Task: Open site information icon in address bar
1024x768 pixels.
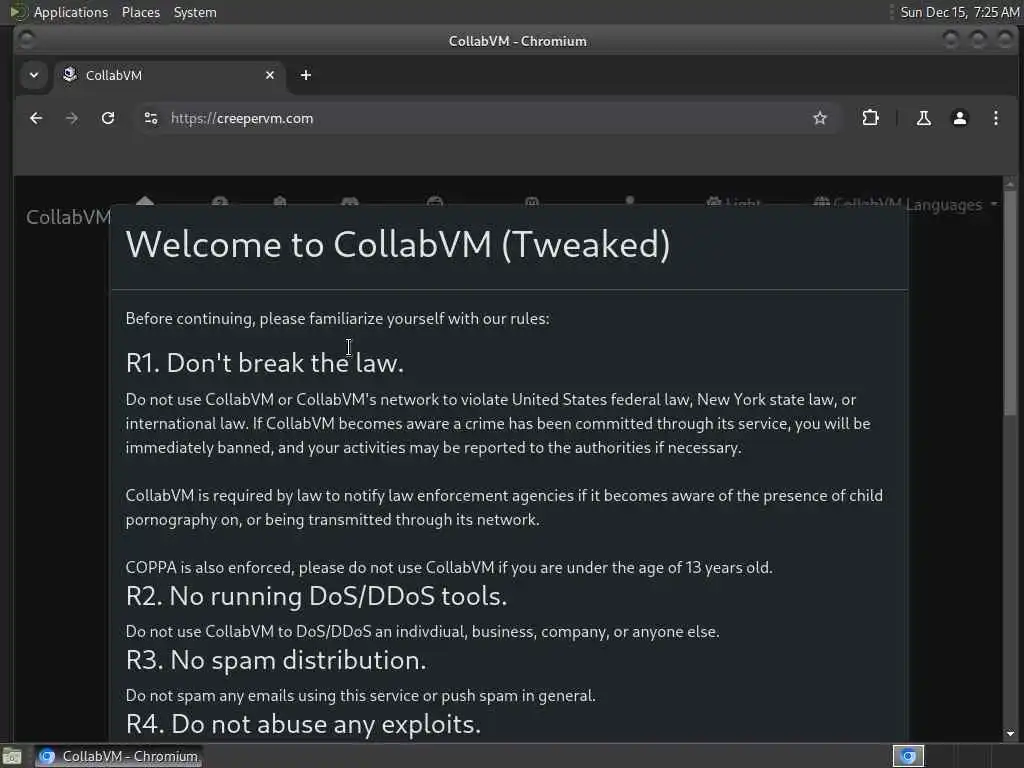Action: 151,118
